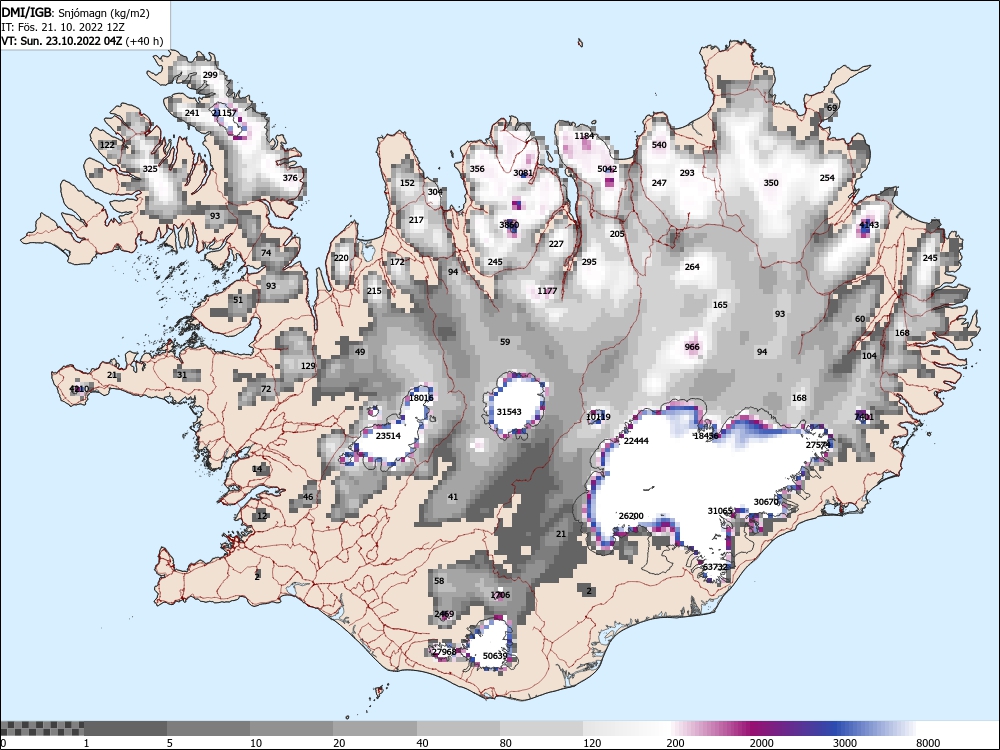Click the map value '41'

pyautogui.click(x=453, y=497)
